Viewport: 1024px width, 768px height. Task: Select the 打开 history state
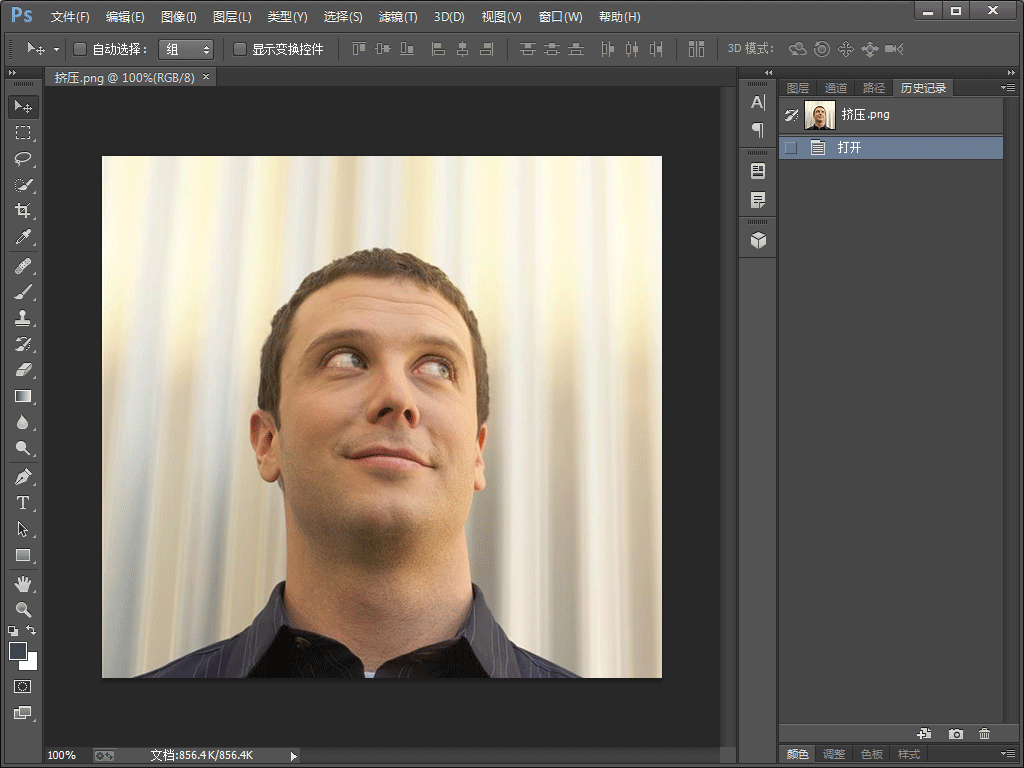click(891, 148)
